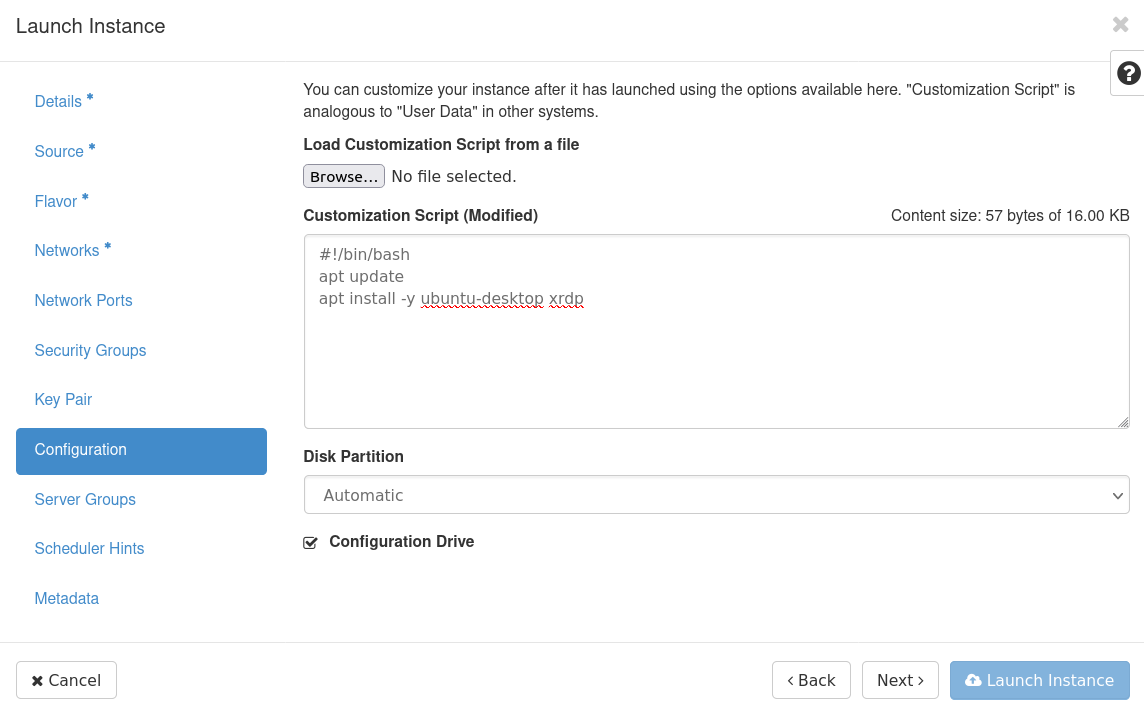Click the active Configuration tab
Image resolution: width=1144 pixels, height=714 pixels.
141,451
